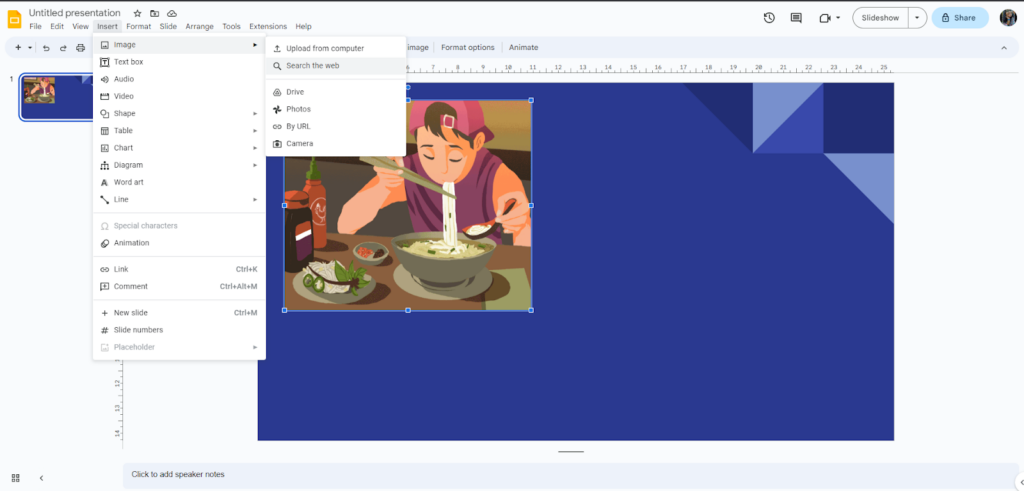The width and height of the screenshot is (1024, 491).
Task: Expand the new slide dropdown arrow
Action: (x=30, y=47)
